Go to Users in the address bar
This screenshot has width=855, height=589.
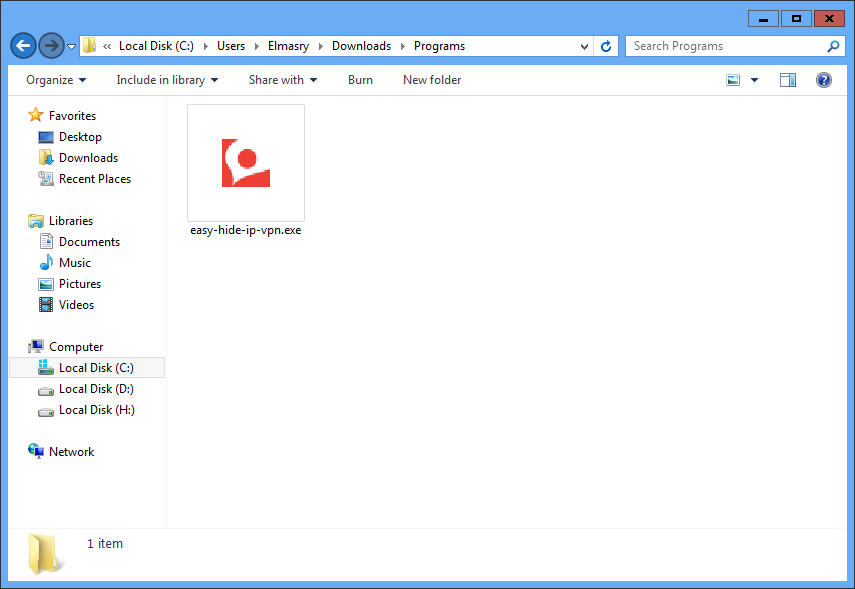[x=231, y=46]
